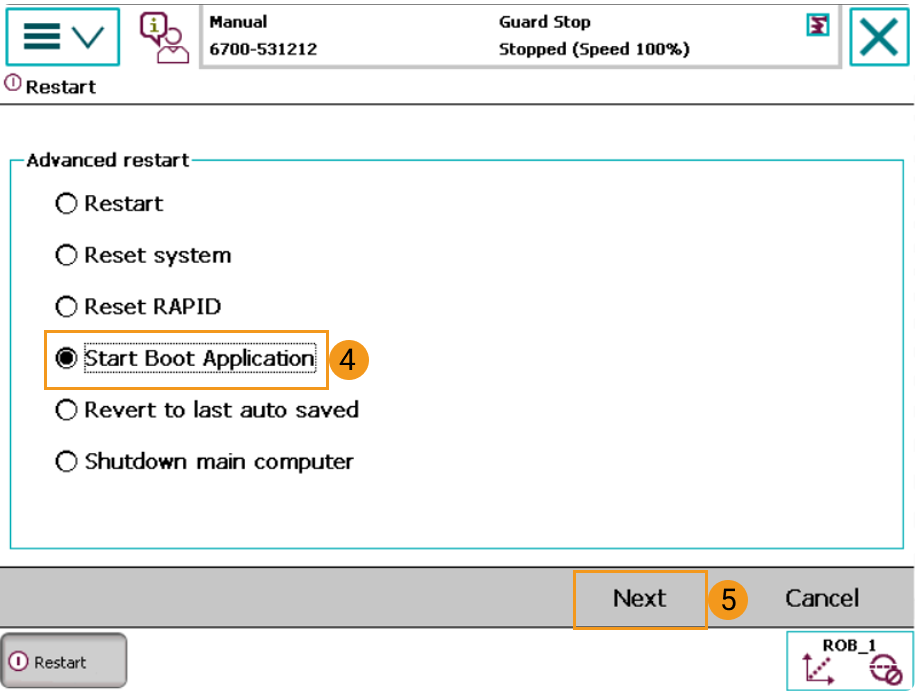Click the Next button

(640, 598)
